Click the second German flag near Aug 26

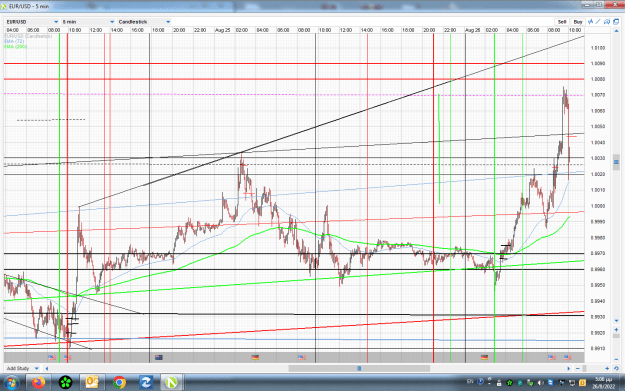484,357
